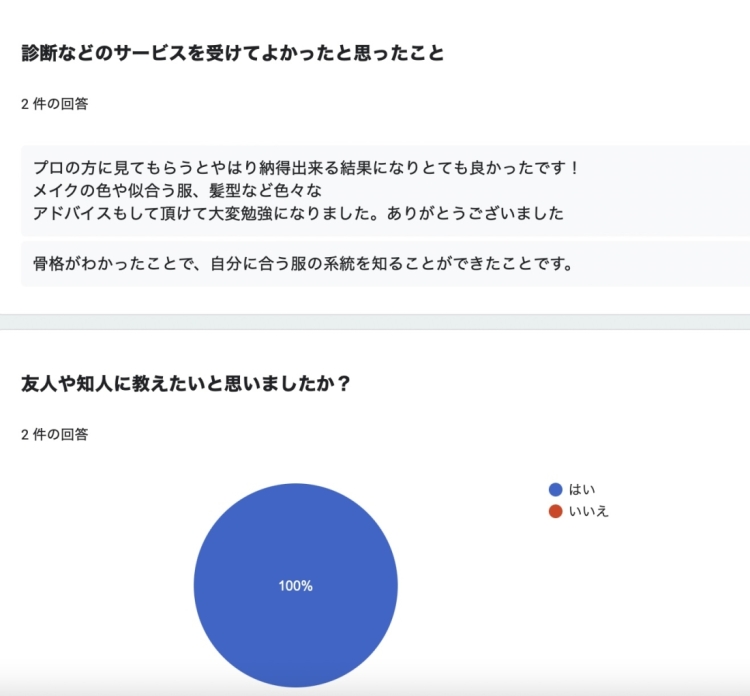
Task: Click the 100% label in pie chart
Action: (x=296, y=586)
